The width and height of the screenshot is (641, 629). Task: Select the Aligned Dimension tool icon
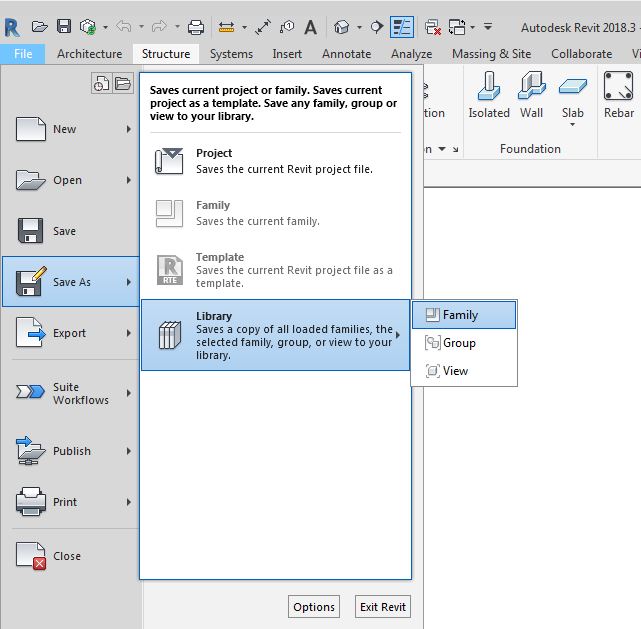click(x=263, y=27)
